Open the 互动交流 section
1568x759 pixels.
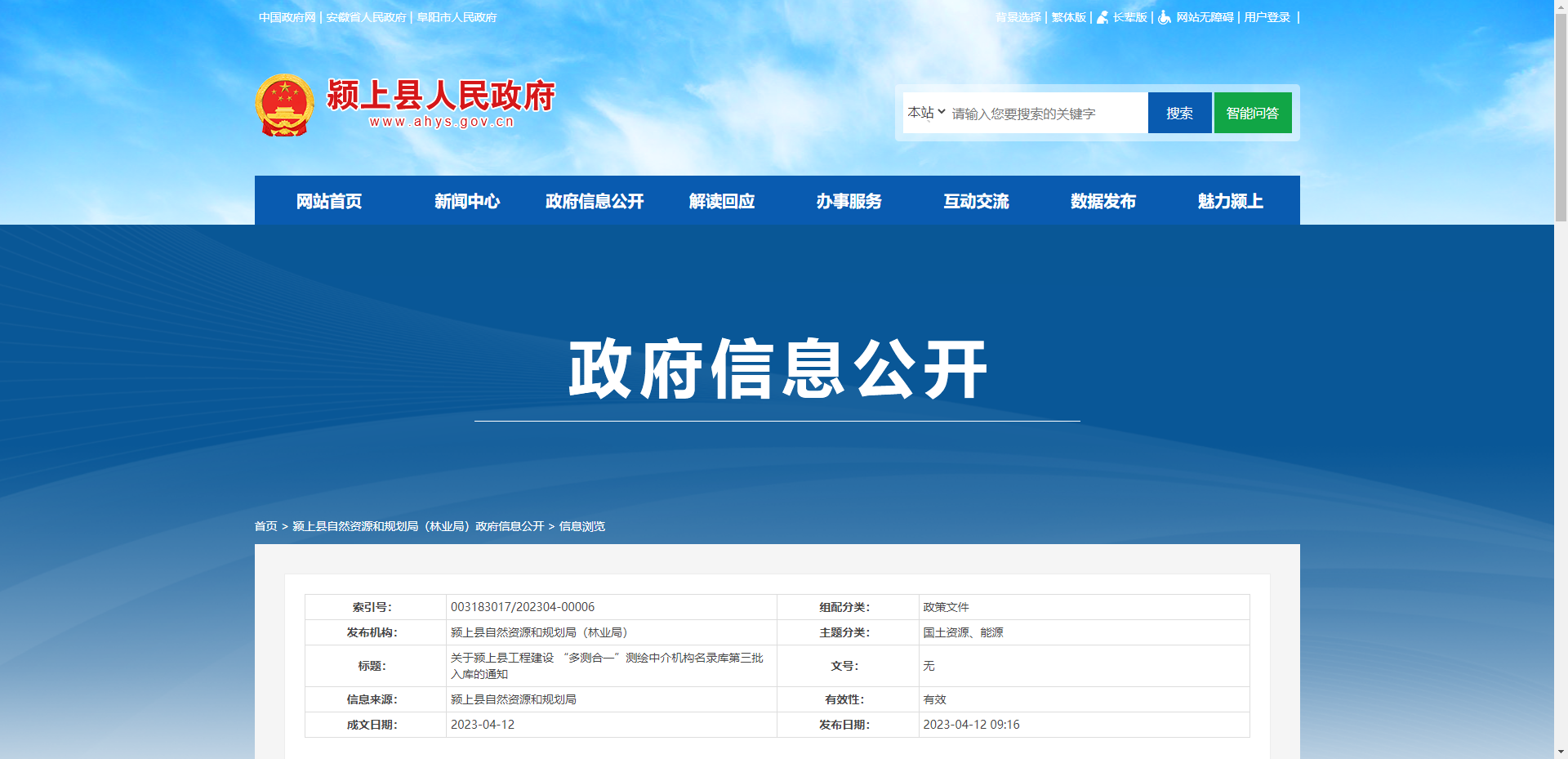977,201
